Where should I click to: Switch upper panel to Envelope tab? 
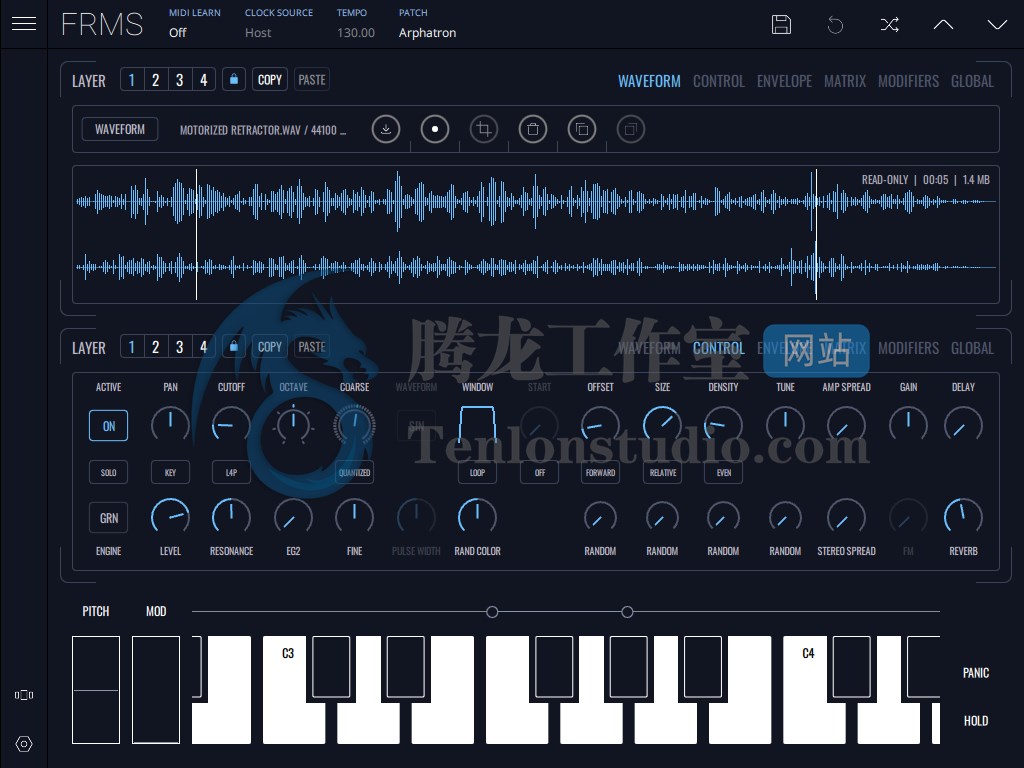tap(784, 81)
